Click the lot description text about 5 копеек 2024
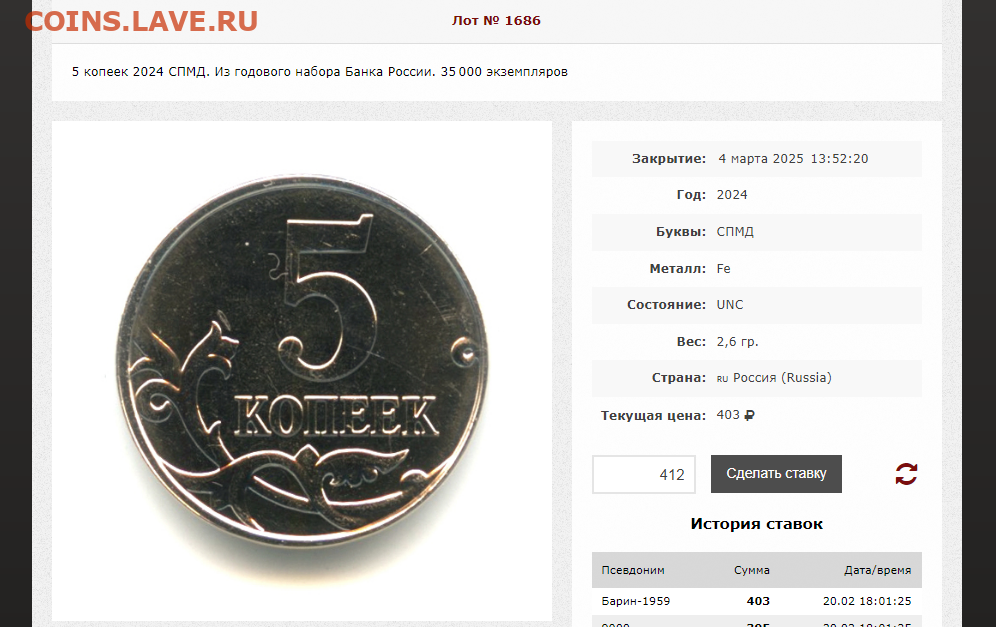The width and height of the screenshot is (996, 627). 320,72
